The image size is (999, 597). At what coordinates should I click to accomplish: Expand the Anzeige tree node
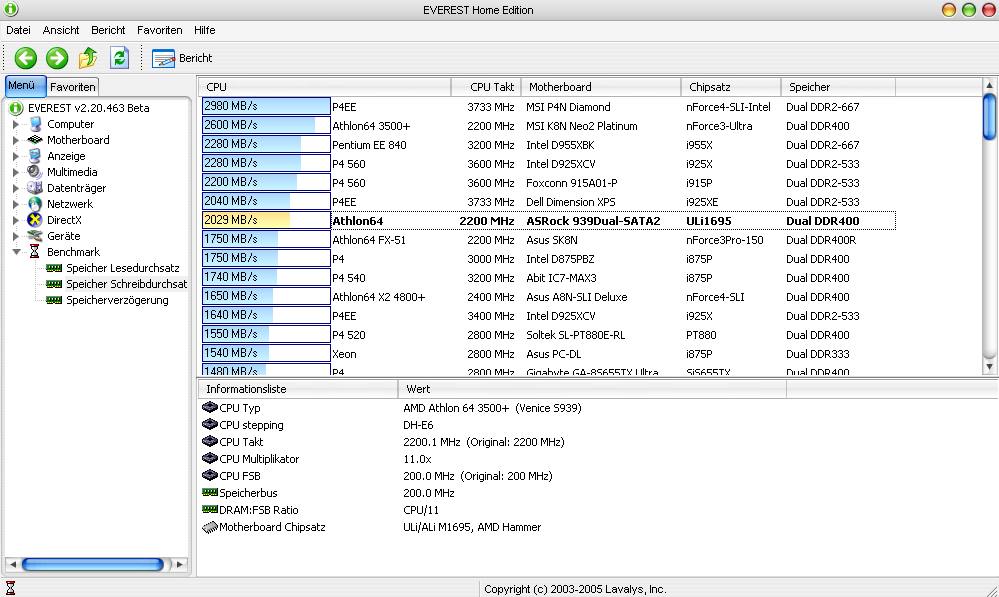point(16,156)
